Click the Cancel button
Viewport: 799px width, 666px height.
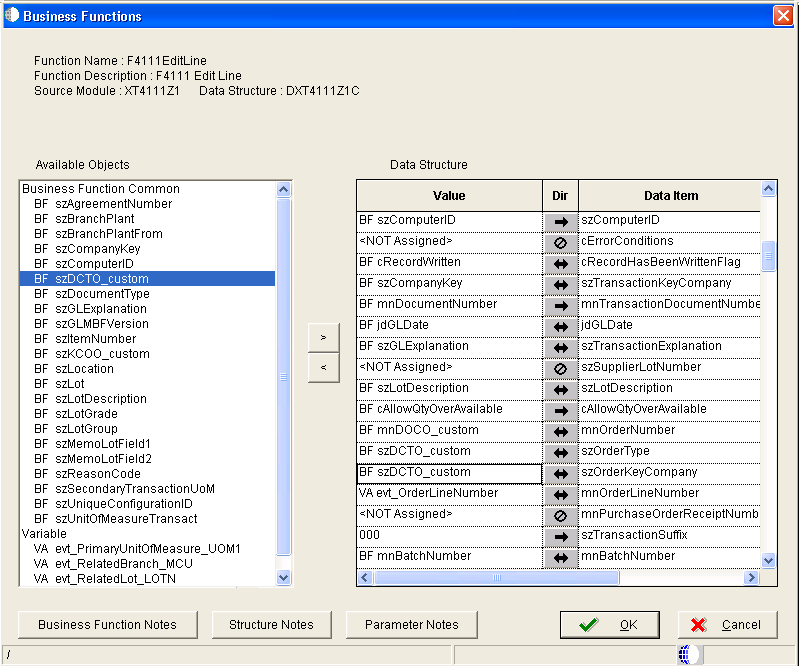click(727, 625)
